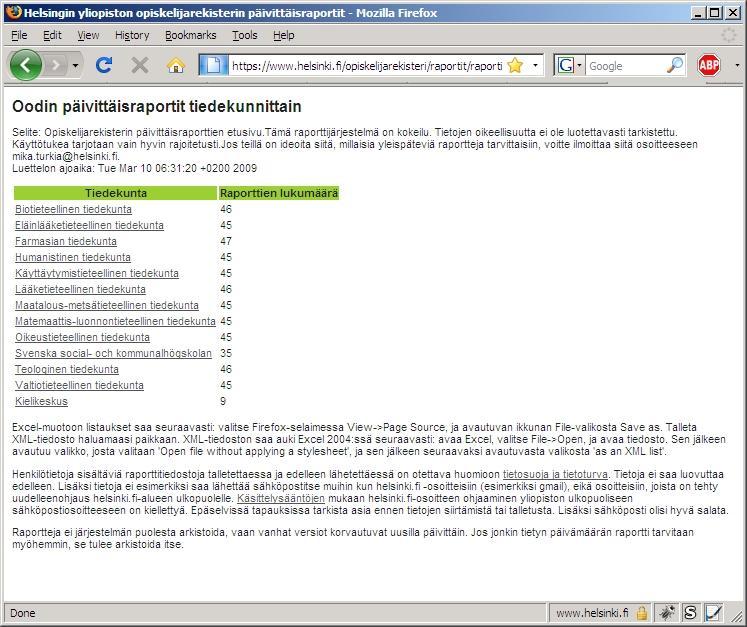Screen dimensions: 747x627
Task: Open Teologinen tiedekunta link
Action: (67, 369)
